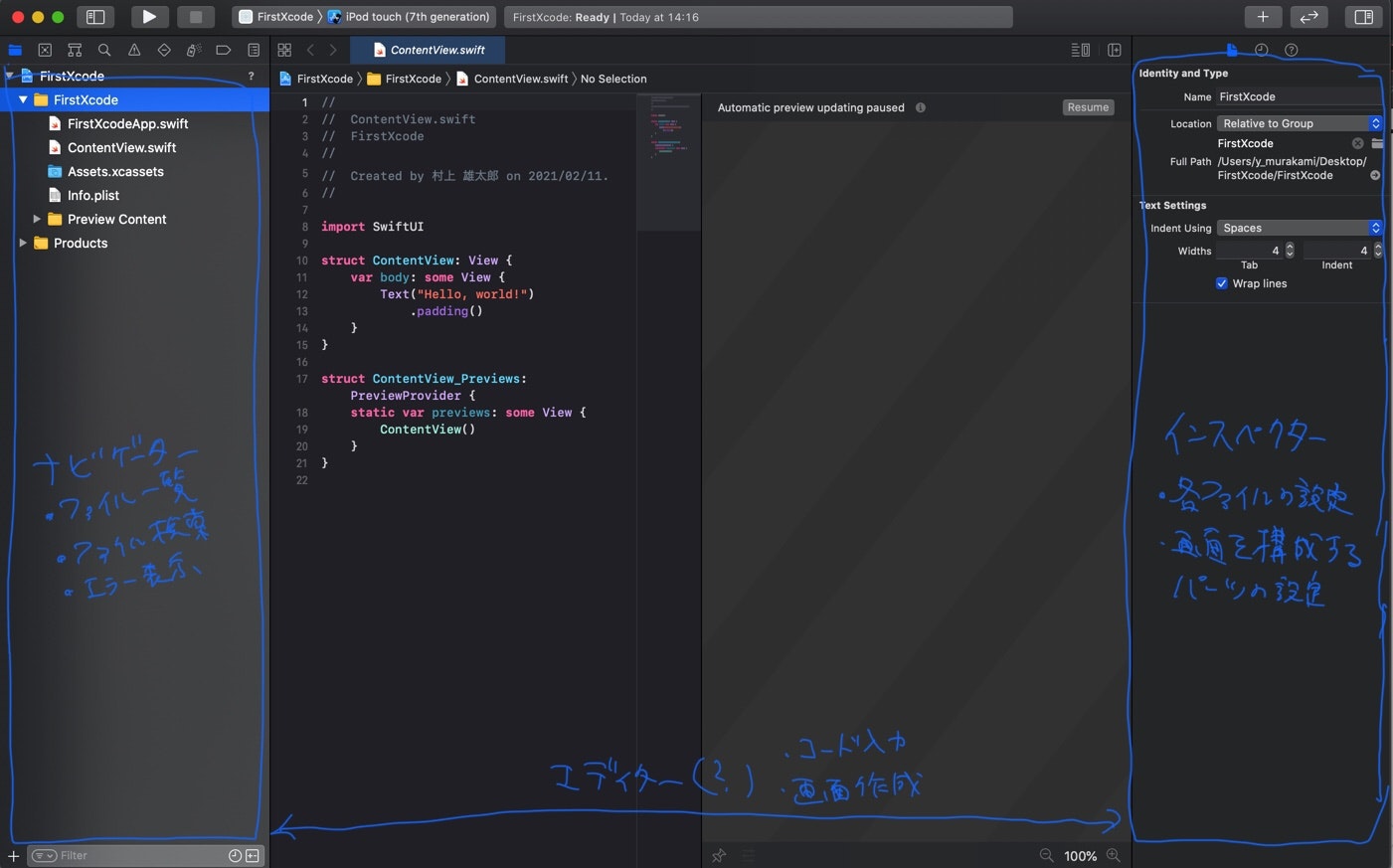Go back in editor history
Viewport: 1393px width, 868px height.
[310, 50]
